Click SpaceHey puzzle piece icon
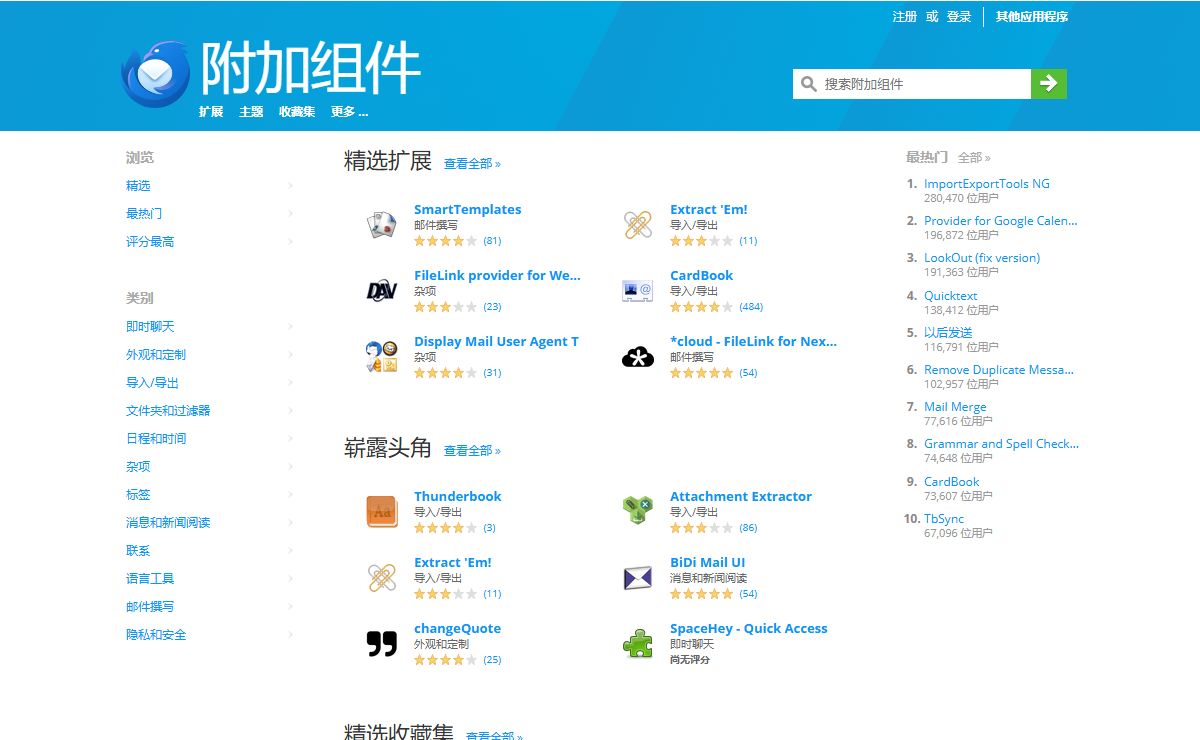The width and height of the screenshot is (1200, 740). 638,644
